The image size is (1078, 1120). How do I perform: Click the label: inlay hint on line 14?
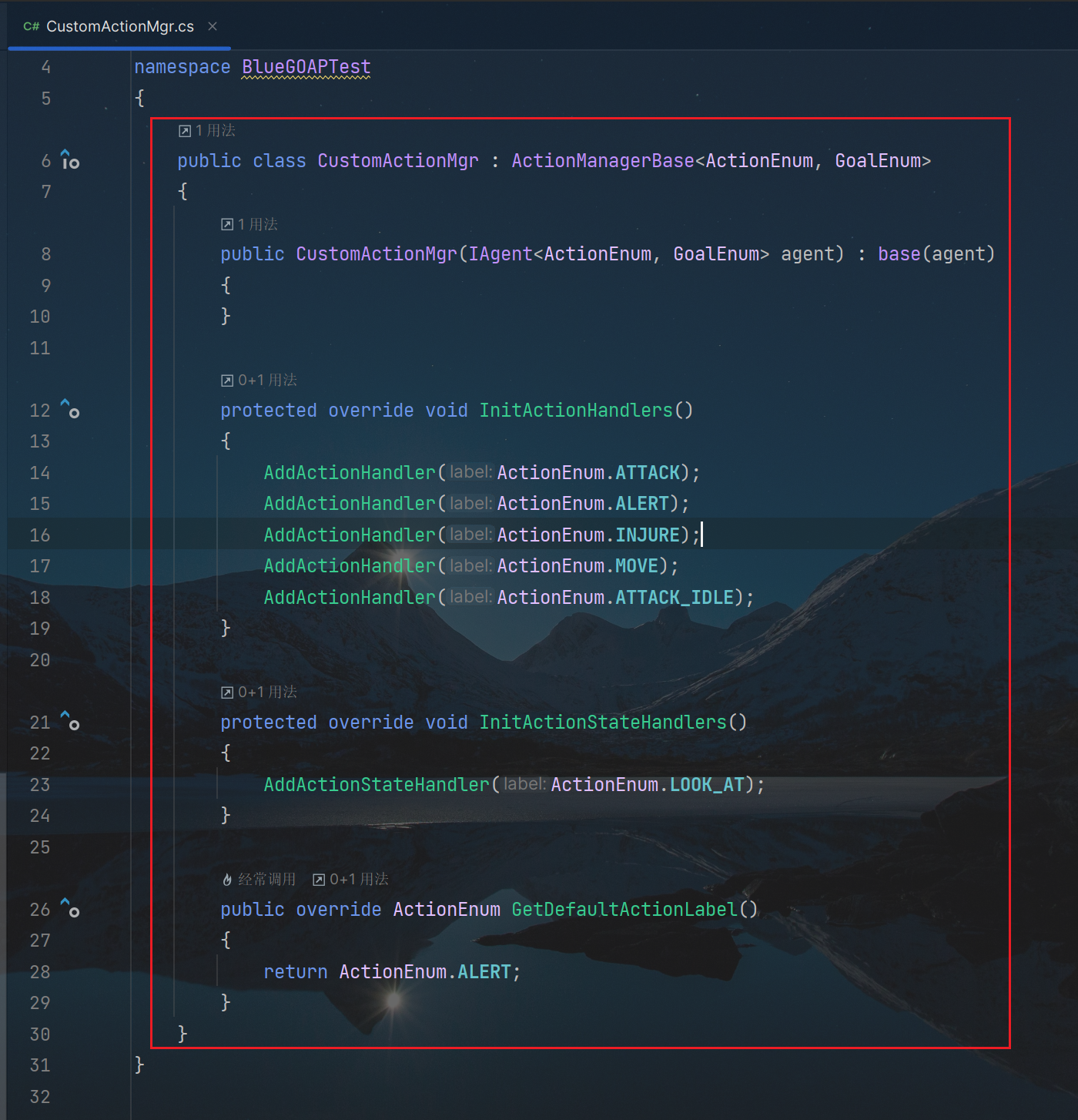pyautogui.click(x=470, y=471)
